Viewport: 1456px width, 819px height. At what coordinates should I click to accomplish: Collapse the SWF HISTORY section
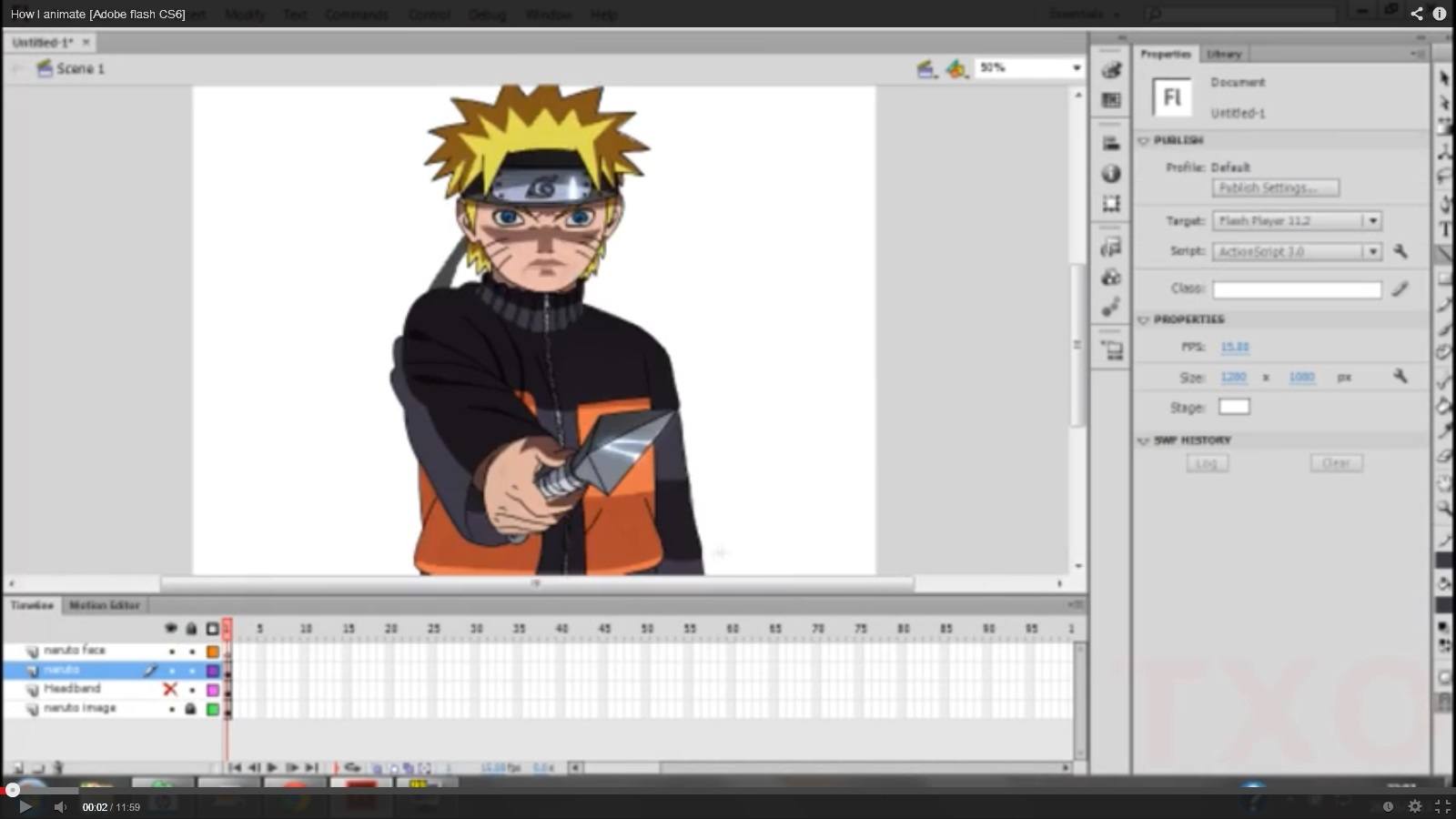(x=1144, y=441)
